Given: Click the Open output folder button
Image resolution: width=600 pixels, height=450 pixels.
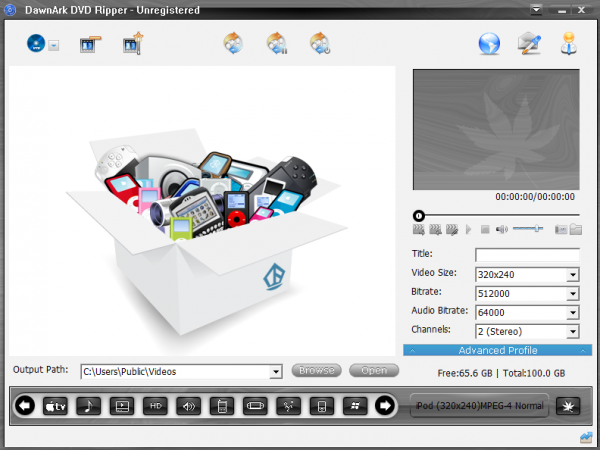Looking at the screenshot, I should click(374, 370).
